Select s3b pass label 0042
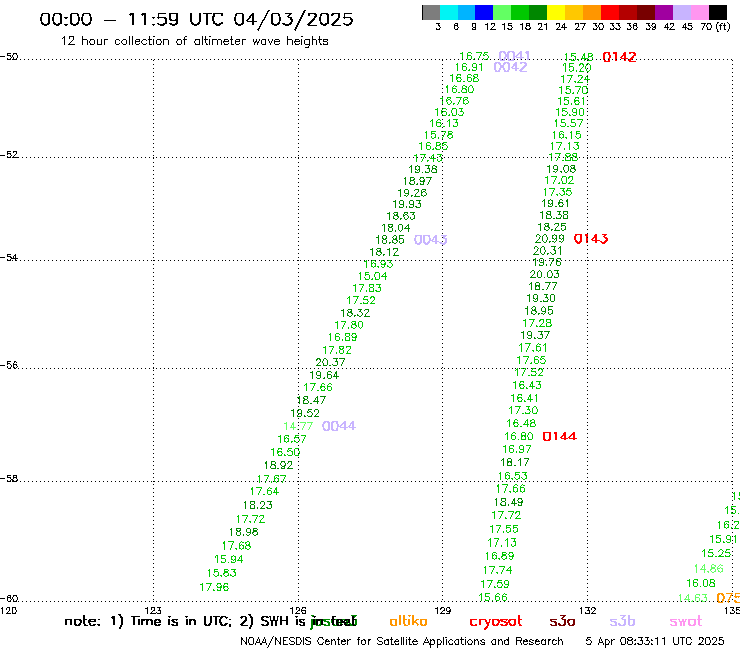Viewport: 740px width, 650px height. click(x=510, y=67)
